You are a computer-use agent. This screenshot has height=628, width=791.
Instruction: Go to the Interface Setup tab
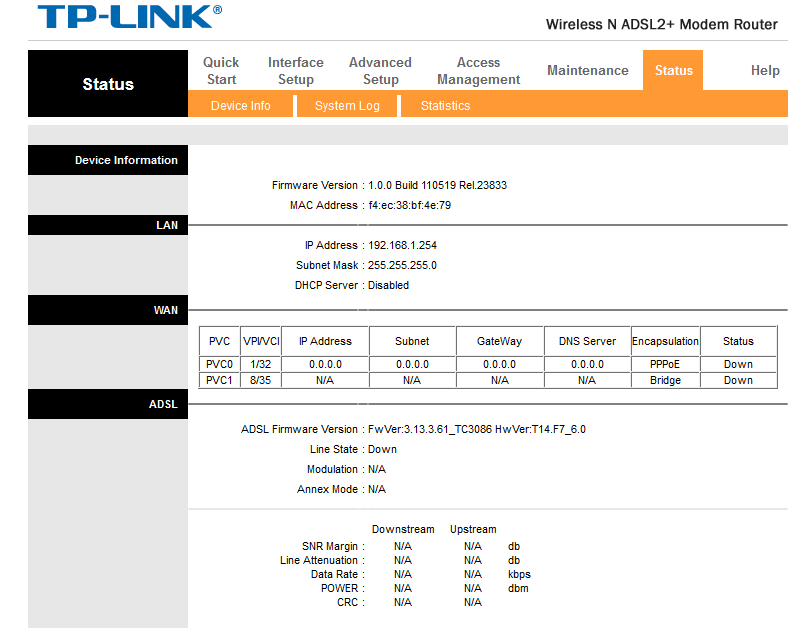[x=296, y=71]
